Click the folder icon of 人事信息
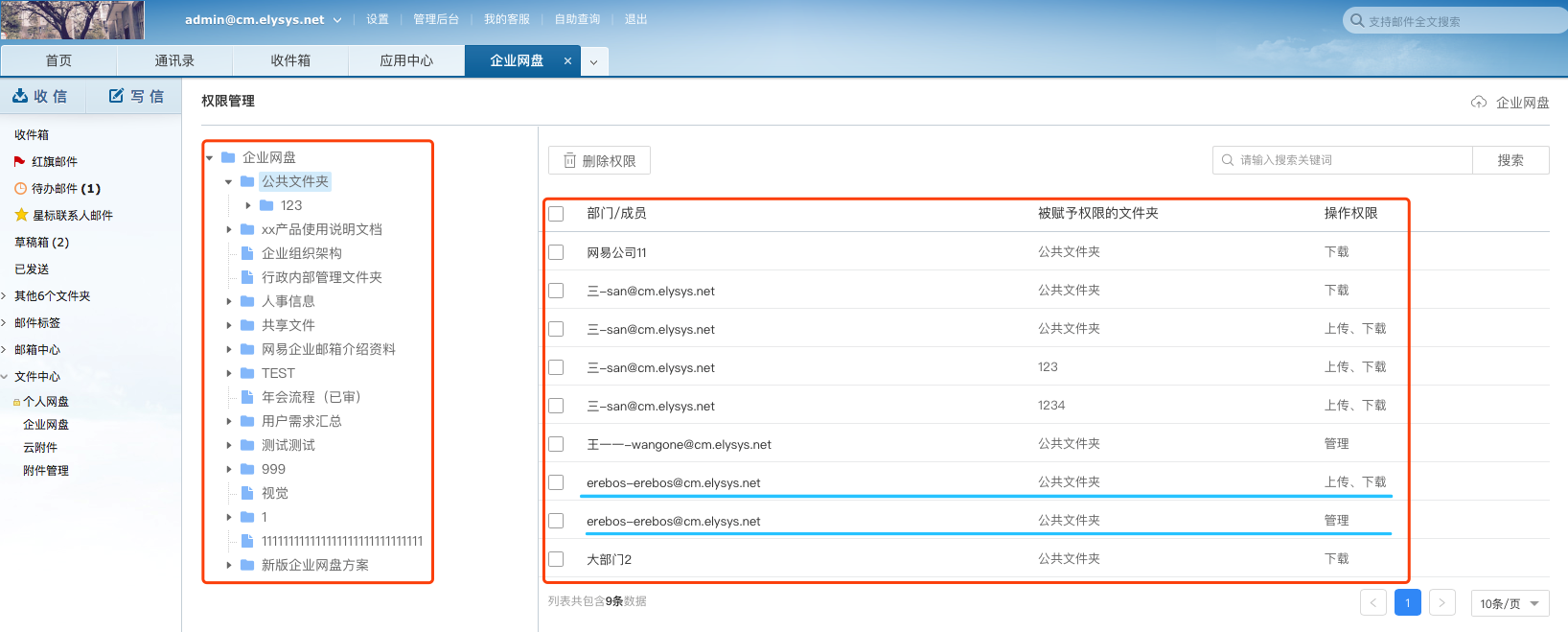This screenshot has width=1568, height=632. (247, 301)
